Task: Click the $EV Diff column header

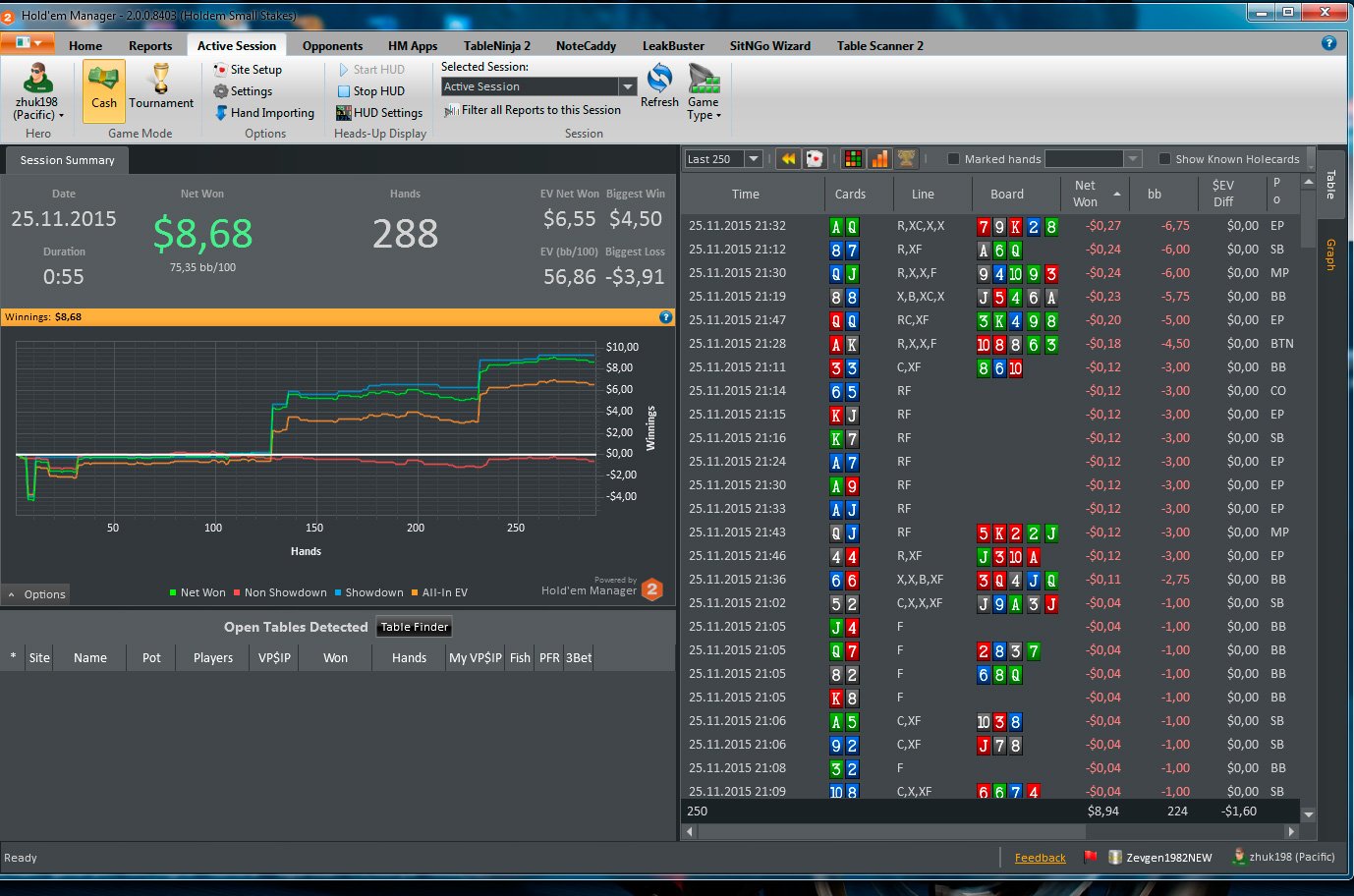Action: point(1222,194)
